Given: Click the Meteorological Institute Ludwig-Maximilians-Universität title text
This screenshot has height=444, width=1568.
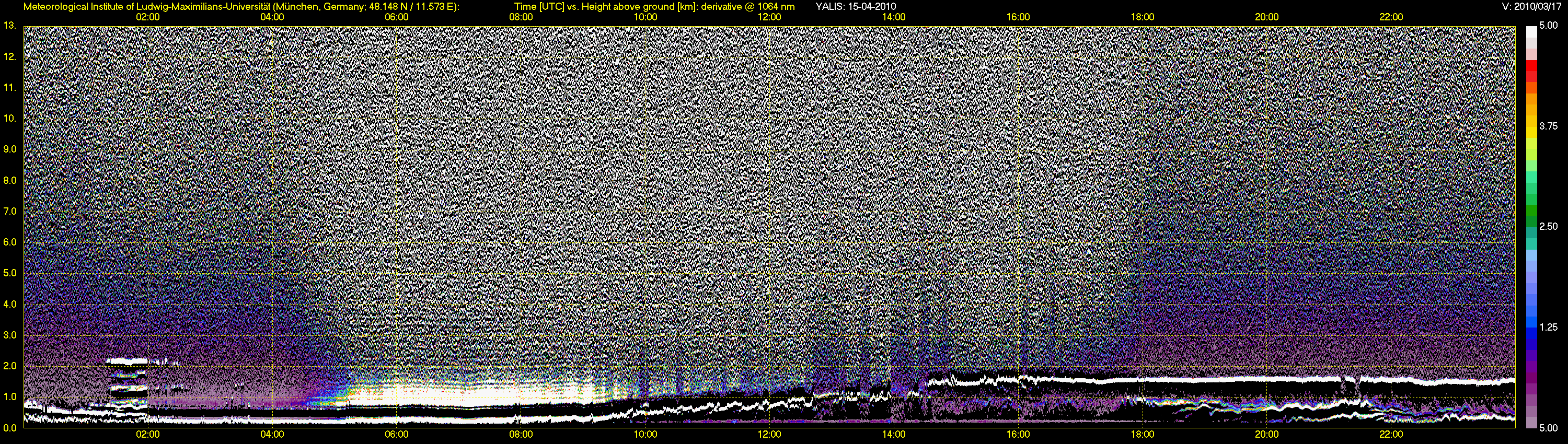Looking at the screenshot, I should [x=241, y=7].
